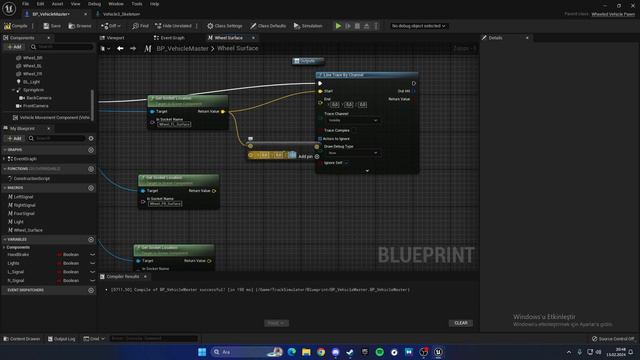Click My Blueprint search field

pyautogui.click(x=57, y=138)
